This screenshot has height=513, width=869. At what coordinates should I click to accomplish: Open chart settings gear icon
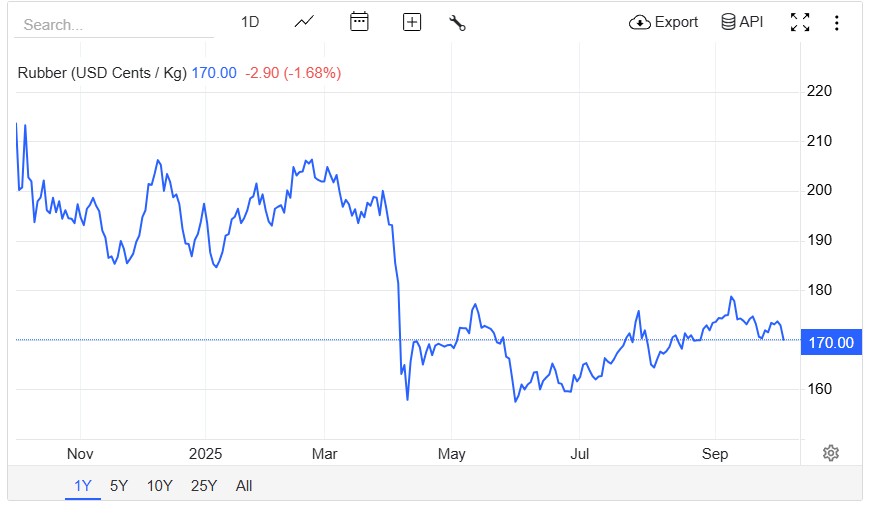click(830, 453)
